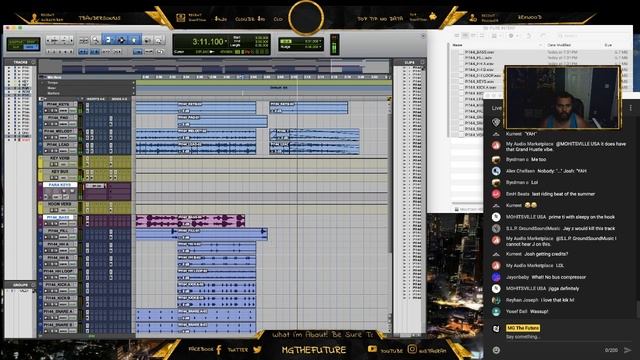
Task: Sort Finder list by Date Modified column
Action: coord(559,45)
